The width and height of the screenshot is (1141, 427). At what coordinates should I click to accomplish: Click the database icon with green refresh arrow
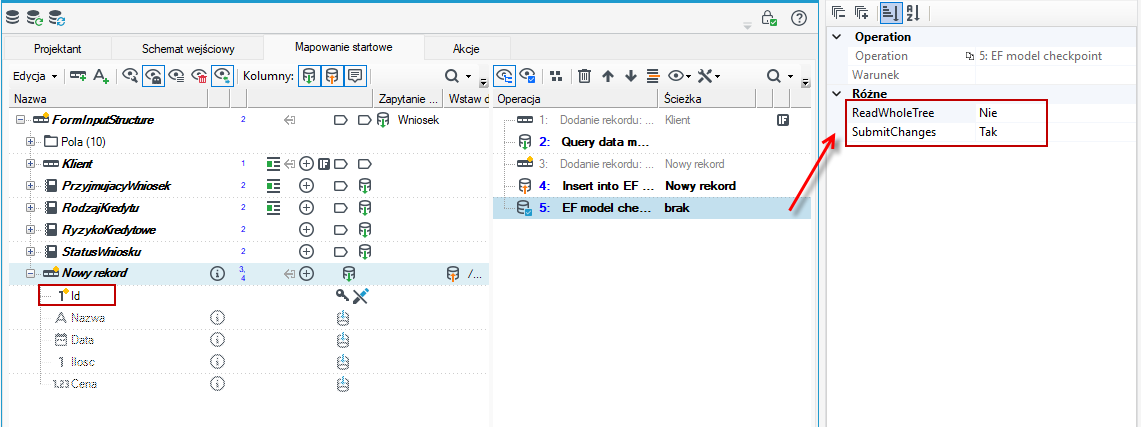point(34,16)
